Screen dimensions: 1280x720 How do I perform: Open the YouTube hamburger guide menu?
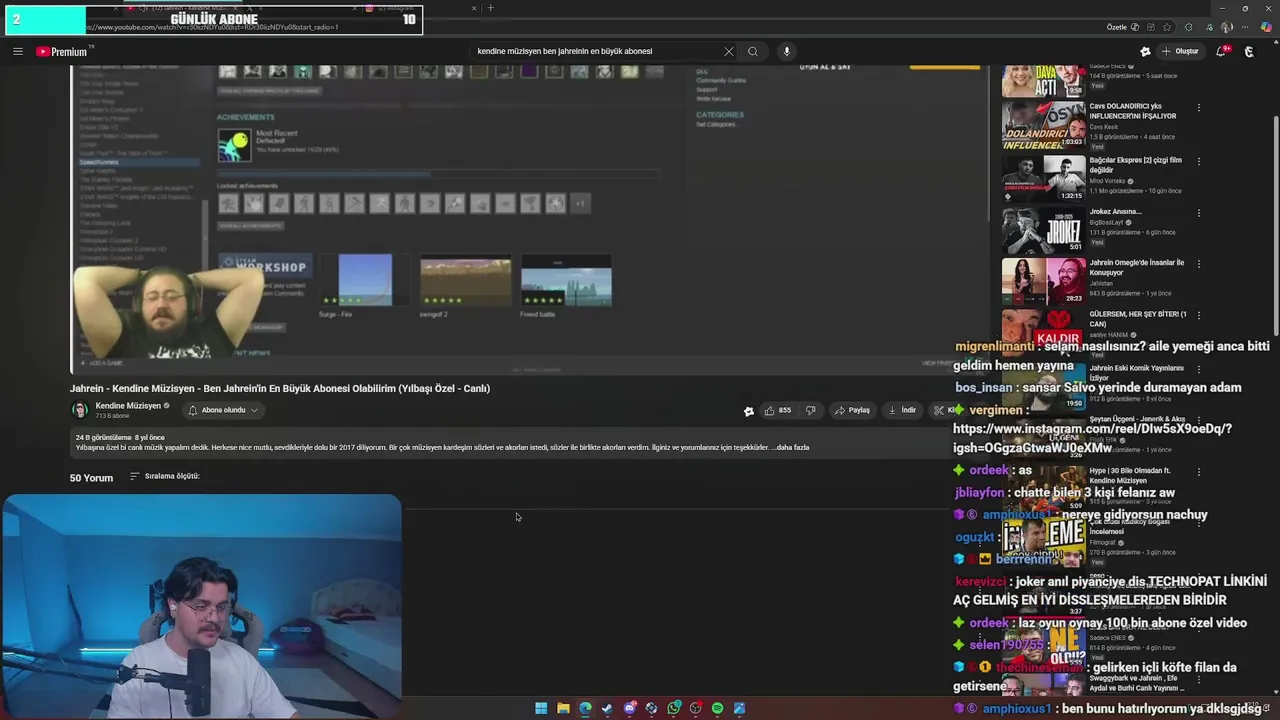17,51
